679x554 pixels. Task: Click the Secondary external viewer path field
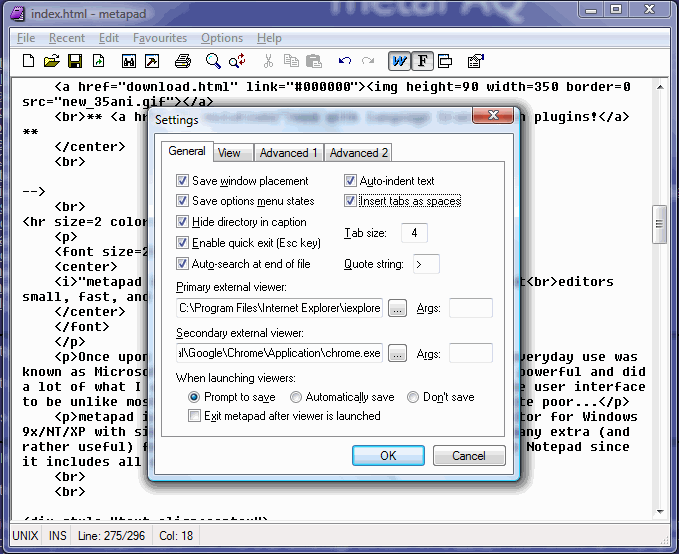(279, 353)
